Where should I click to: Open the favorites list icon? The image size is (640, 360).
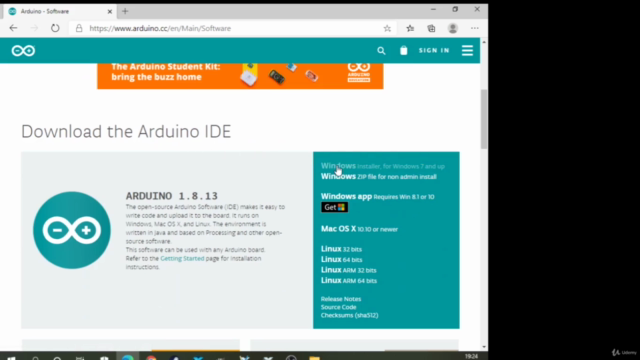click(410, 28)
